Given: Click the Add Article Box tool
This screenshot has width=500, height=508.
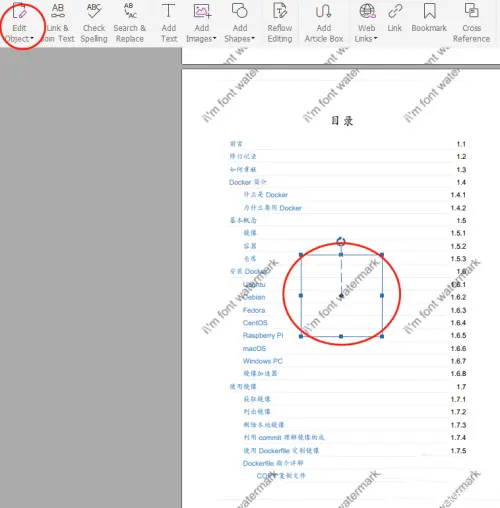Looking at the screenshot, I should point(324,24).
